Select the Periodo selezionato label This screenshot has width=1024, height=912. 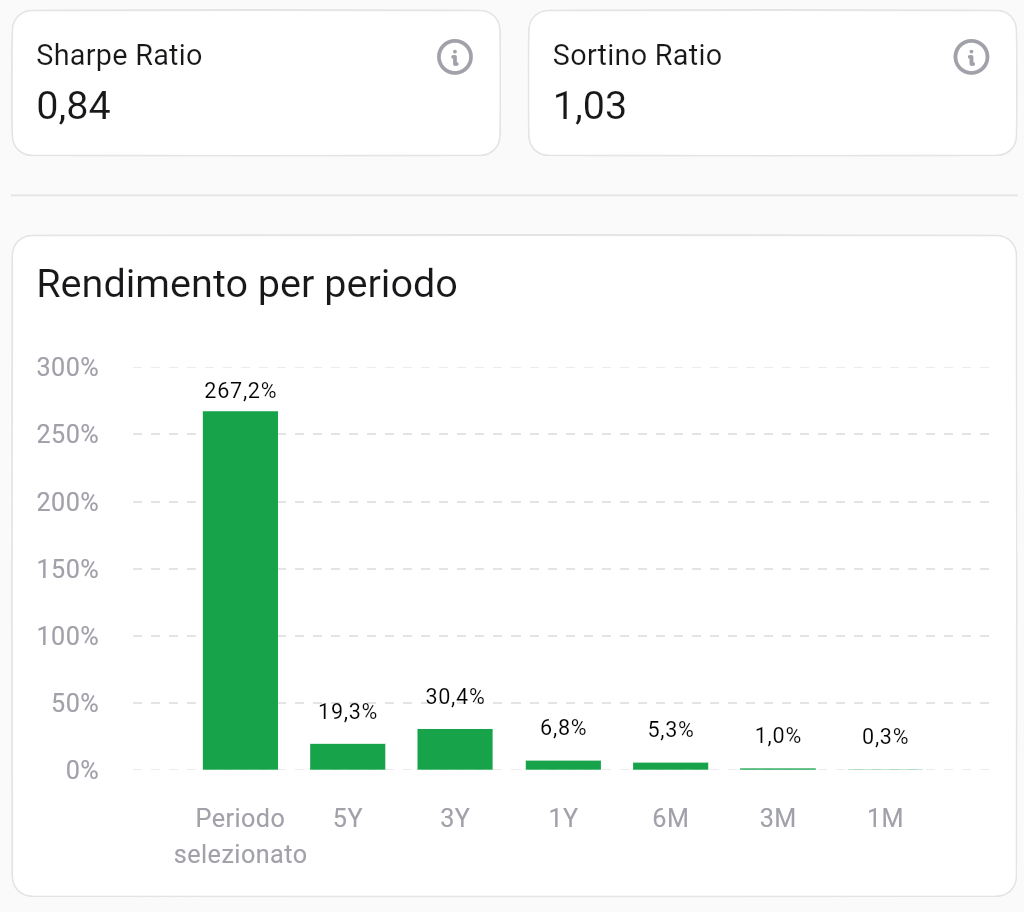[240, 835]
